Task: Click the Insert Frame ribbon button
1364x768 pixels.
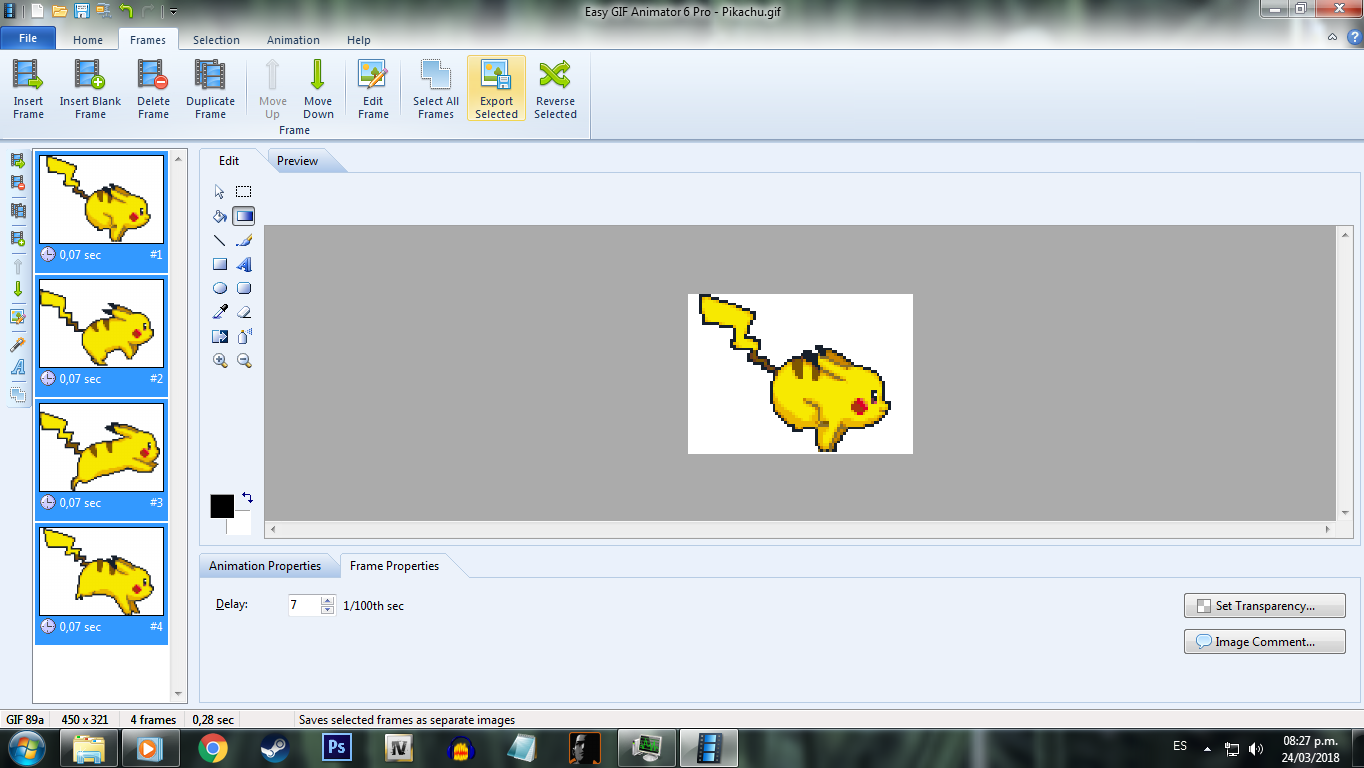Action: point(28,89)
